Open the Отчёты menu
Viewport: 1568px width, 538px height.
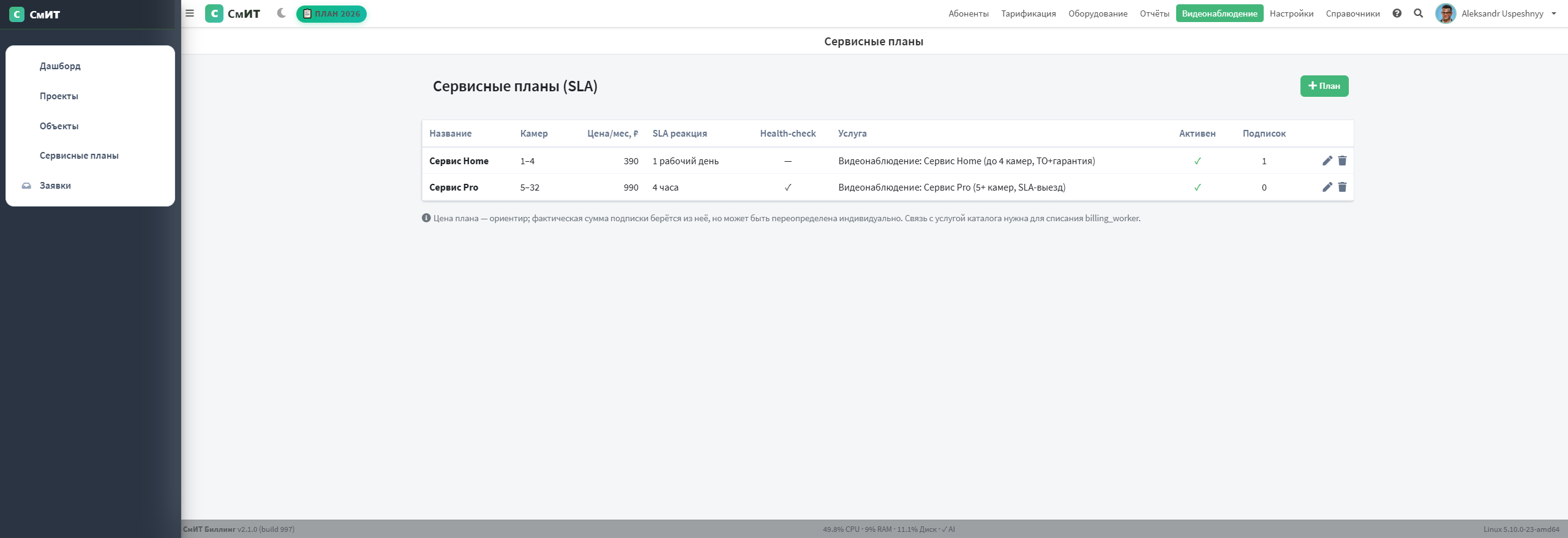tap(1154, 13)
